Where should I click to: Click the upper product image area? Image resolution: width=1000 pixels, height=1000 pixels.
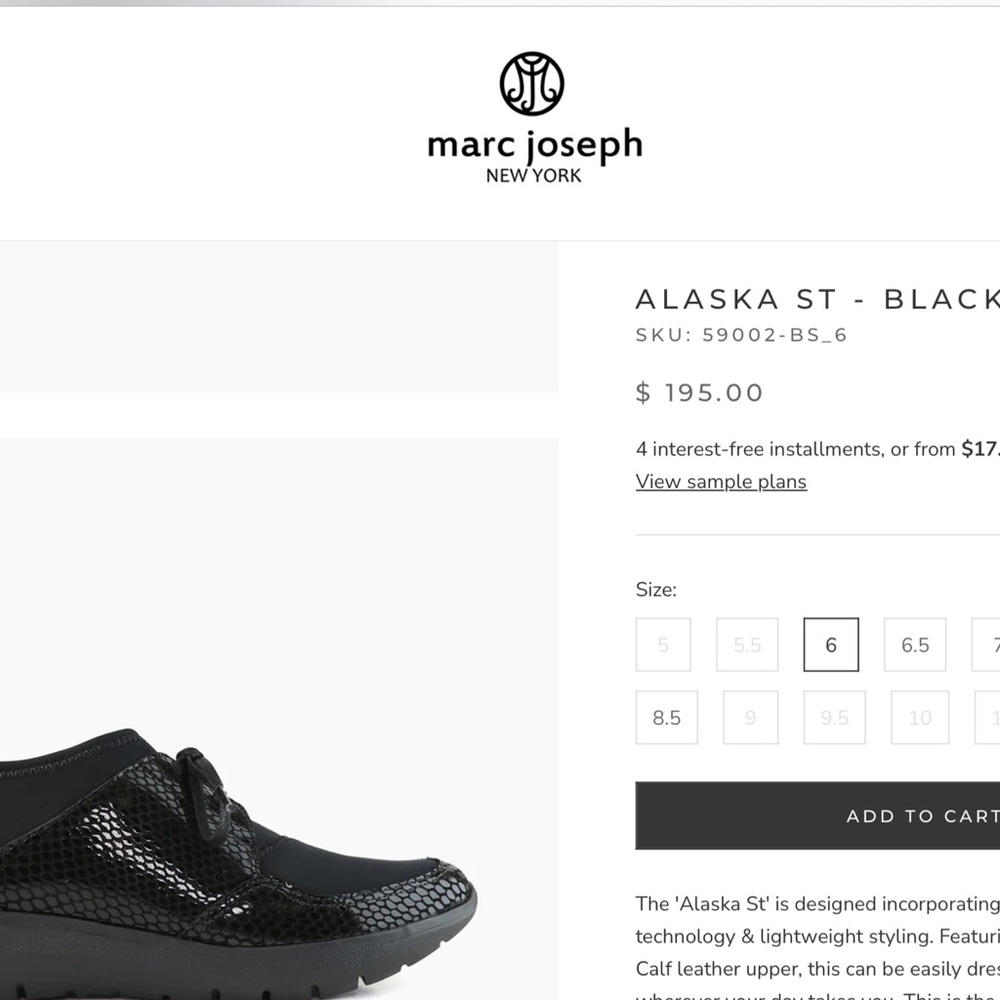pos(280,315)
